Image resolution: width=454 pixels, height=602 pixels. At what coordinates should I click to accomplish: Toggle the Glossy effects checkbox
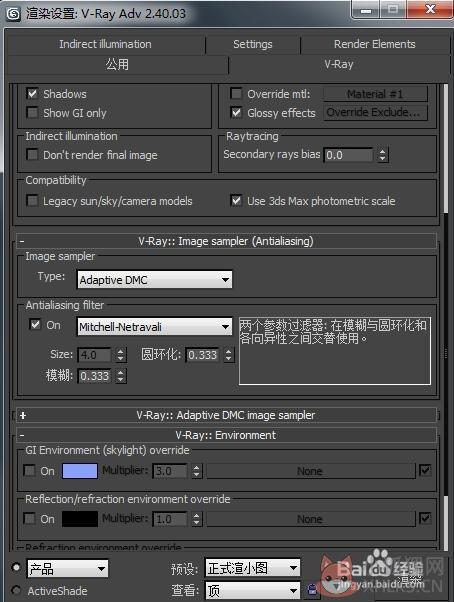[236, 112]
